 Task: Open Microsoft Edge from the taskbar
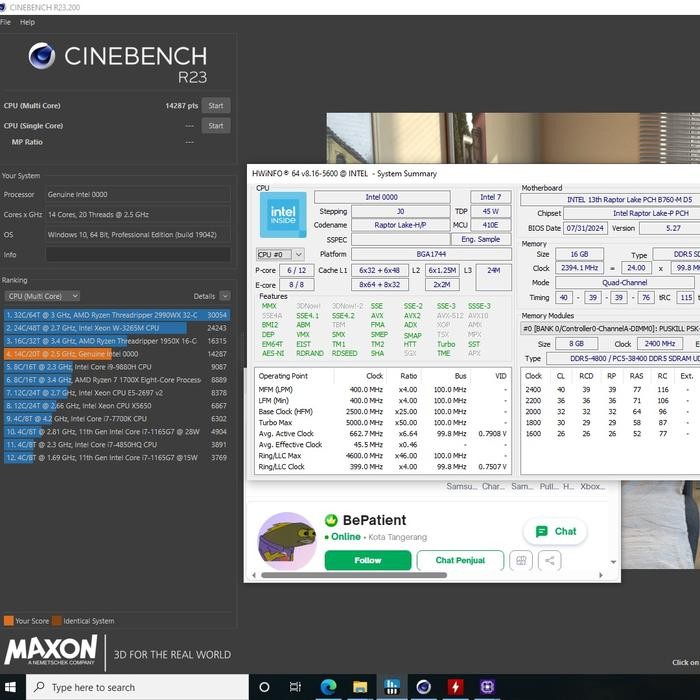click(328, 687)
